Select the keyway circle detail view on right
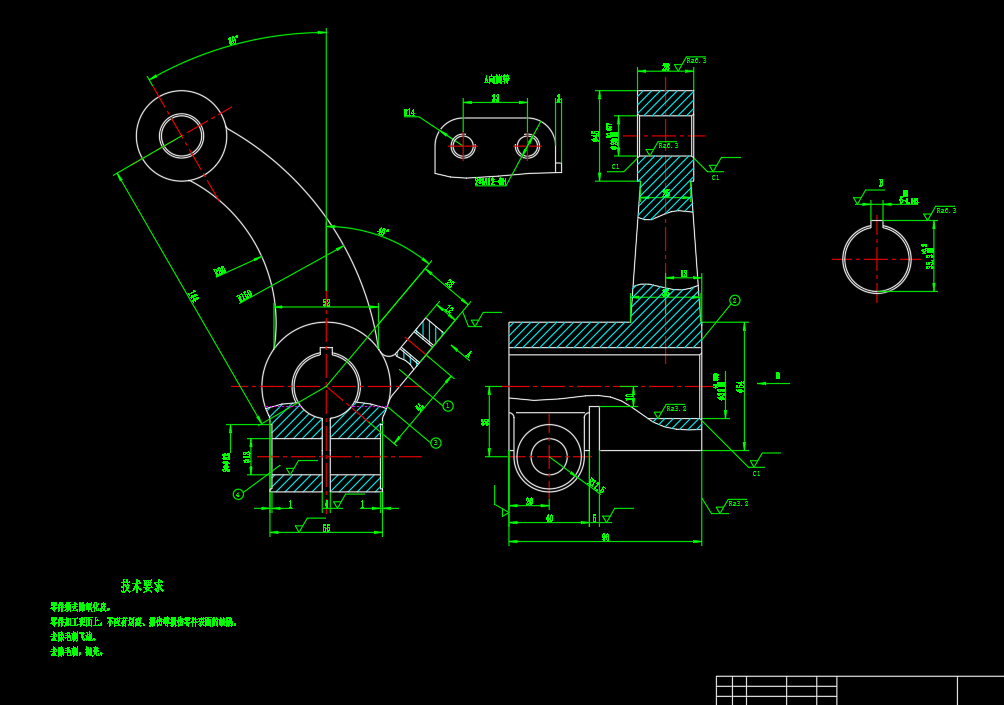This screenshot has width=1004, height=705. pyautogui.click(x=877, y=259)
